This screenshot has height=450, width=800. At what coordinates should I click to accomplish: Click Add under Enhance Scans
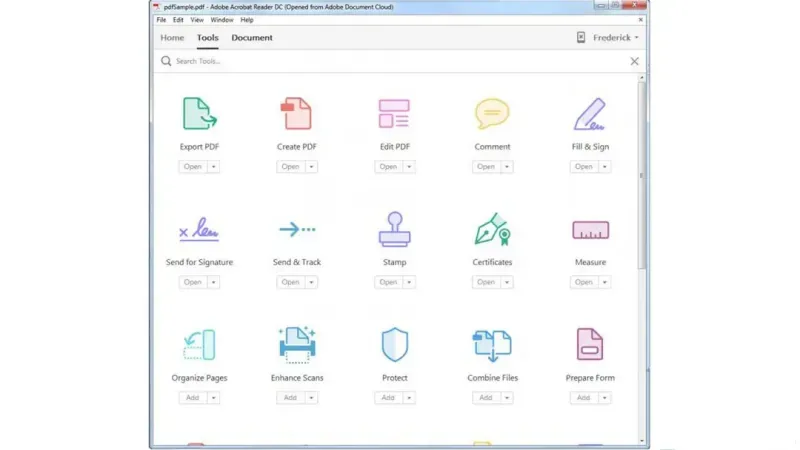(x=290, y=397)
